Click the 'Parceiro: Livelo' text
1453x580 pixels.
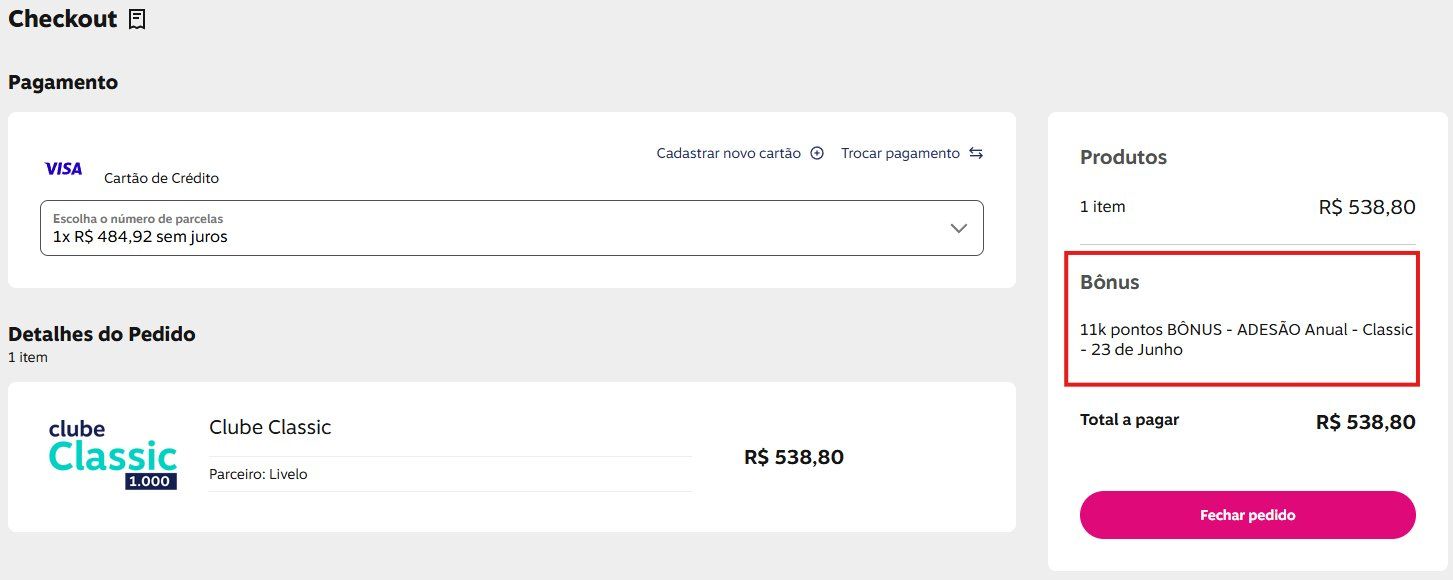pyautogui.click(x=258, y=474)
